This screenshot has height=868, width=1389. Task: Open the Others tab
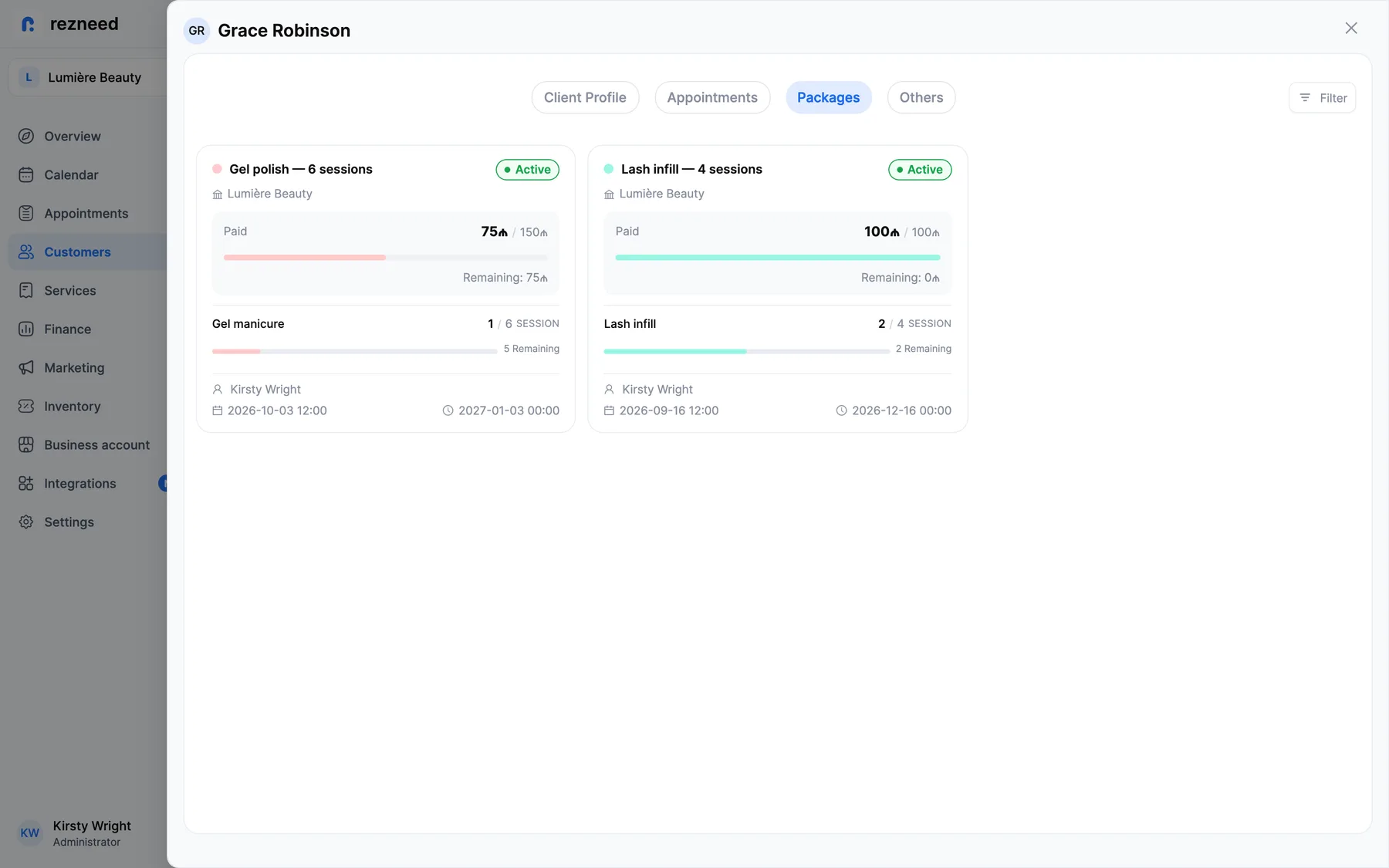coord(921,97)
